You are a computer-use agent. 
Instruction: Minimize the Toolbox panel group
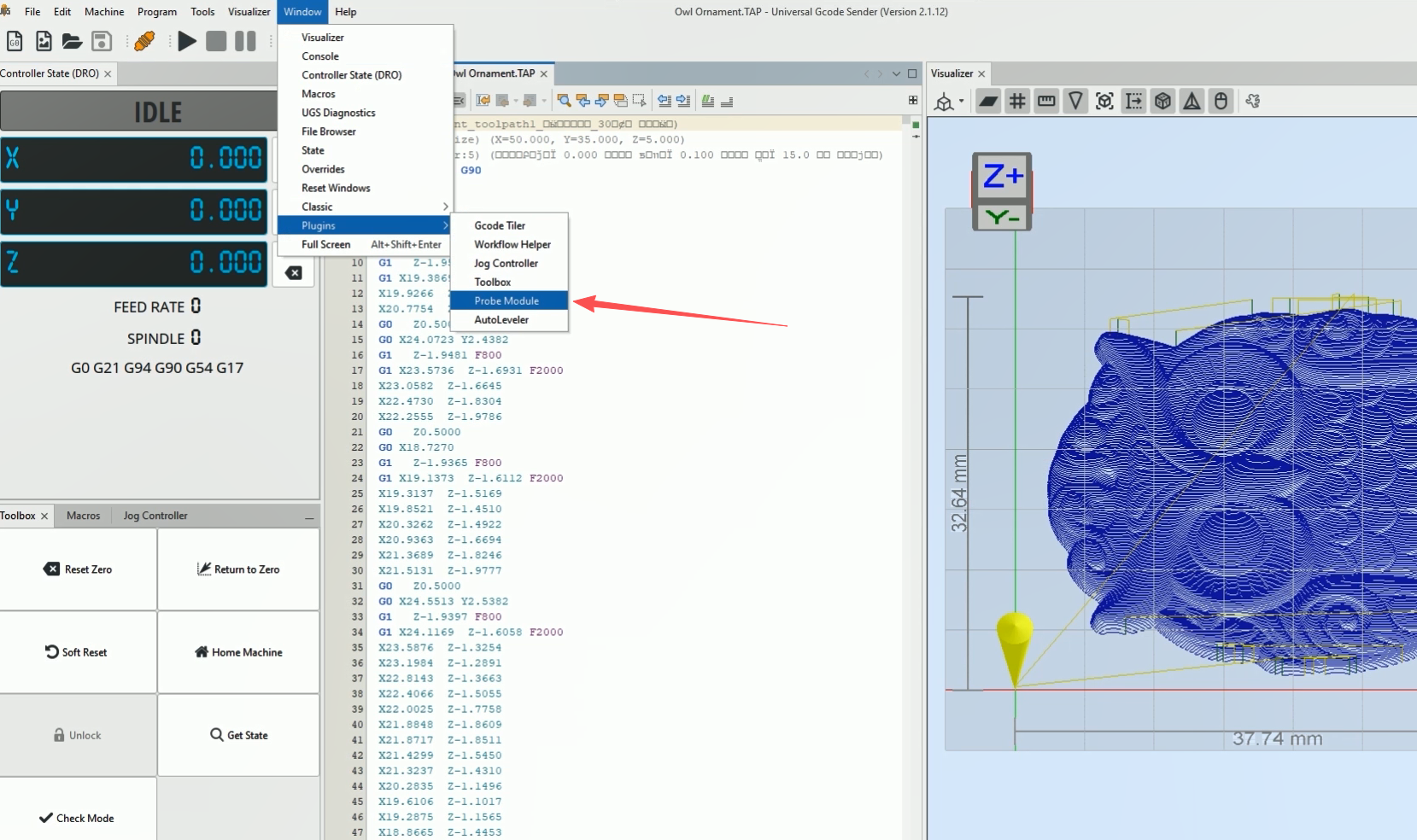coord(309,517)
